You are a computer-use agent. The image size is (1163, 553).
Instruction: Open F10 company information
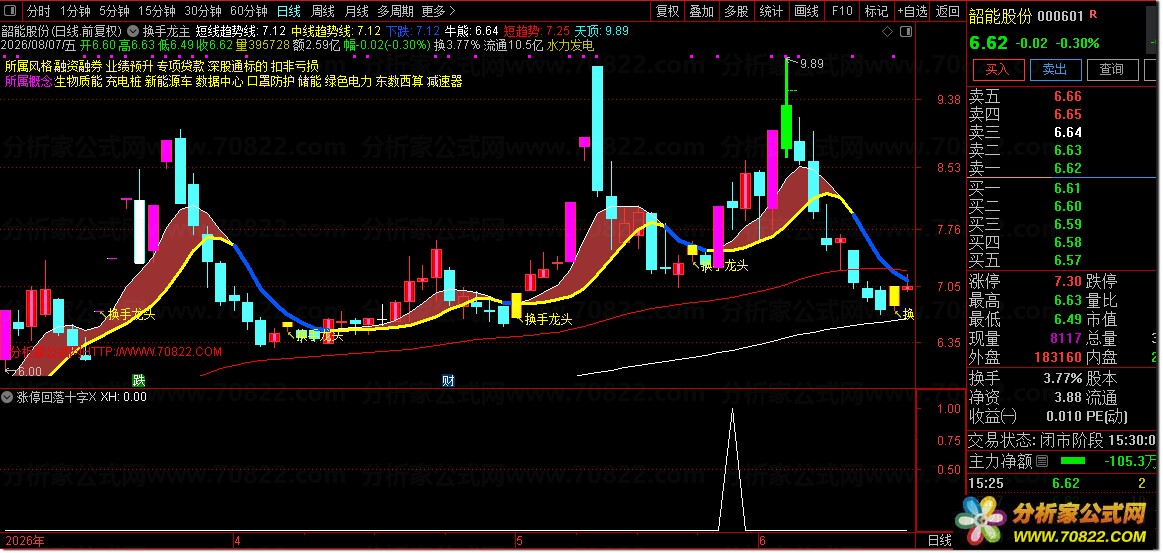pyautogui.click(x=842, y=11)
